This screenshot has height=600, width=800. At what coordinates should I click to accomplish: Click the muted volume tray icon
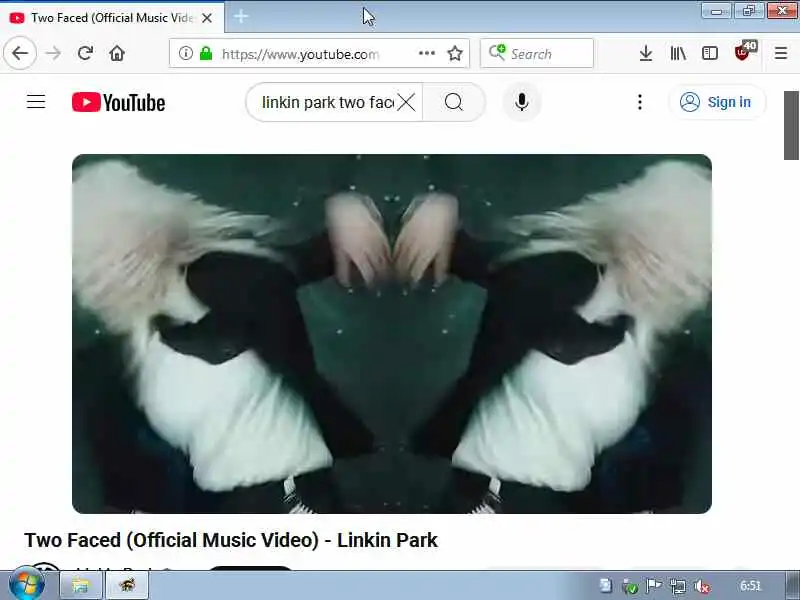pos(702,586)
